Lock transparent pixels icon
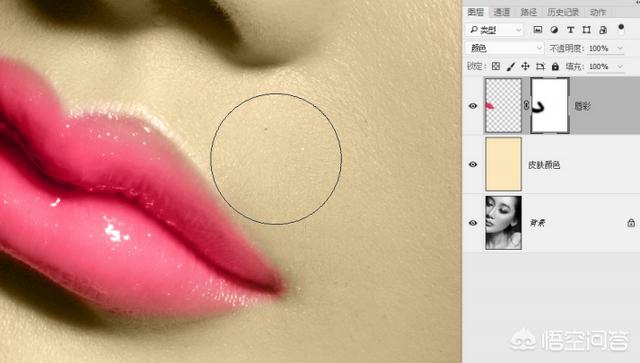640x363 pixels. point(496,66)
